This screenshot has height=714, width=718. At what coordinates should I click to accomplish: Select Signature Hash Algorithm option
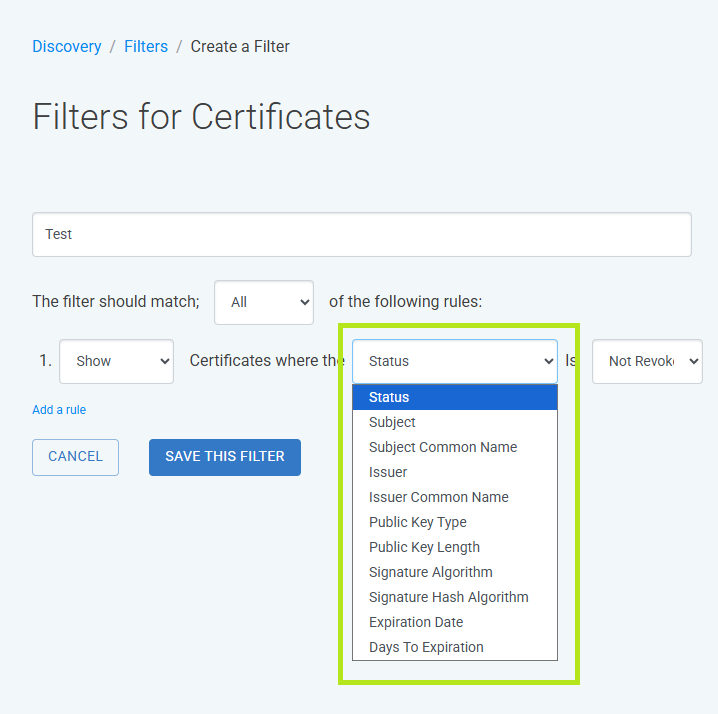[455, 597]
